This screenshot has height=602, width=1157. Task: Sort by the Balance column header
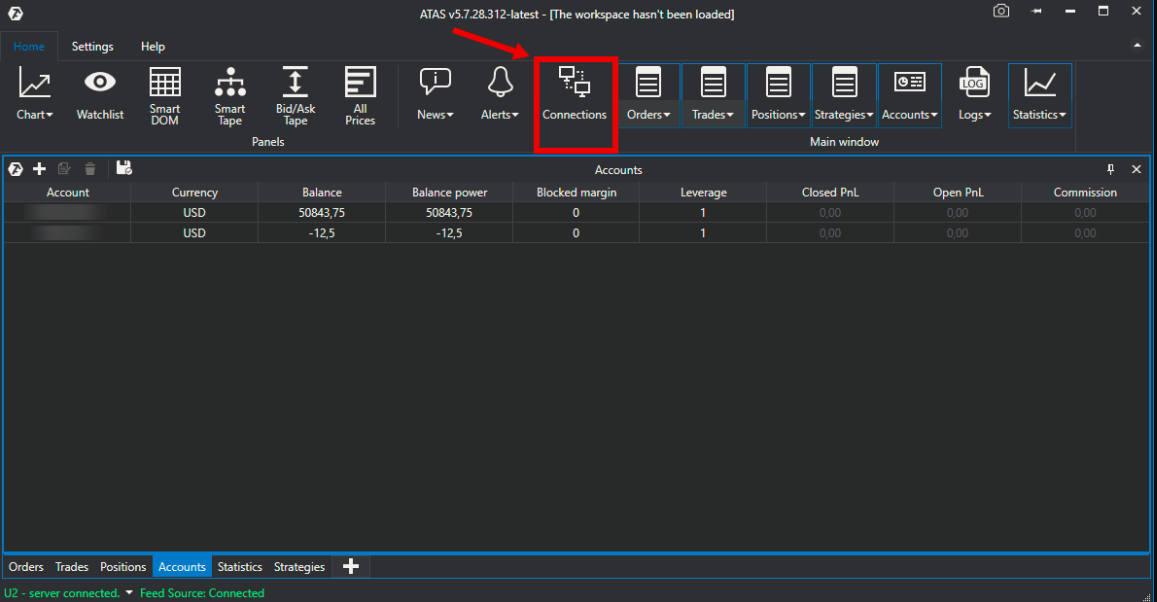click(322, 193)
